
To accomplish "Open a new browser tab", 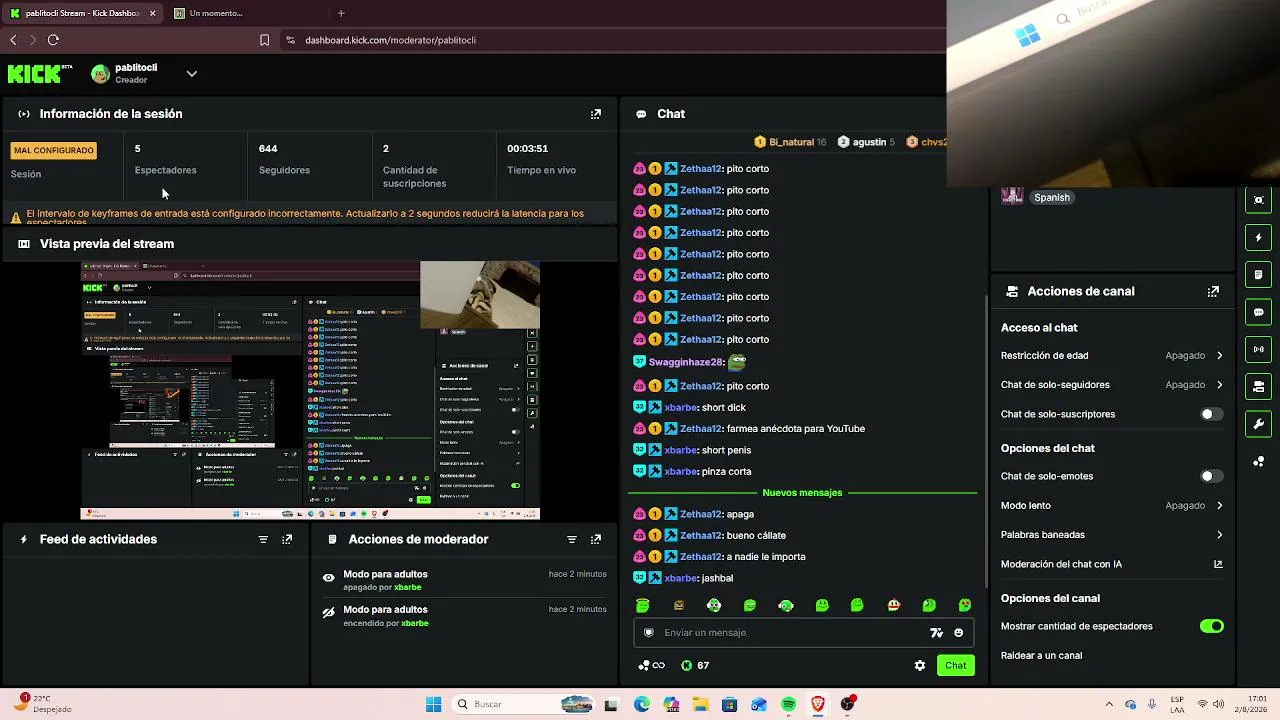I will click(x=341, y=13).
